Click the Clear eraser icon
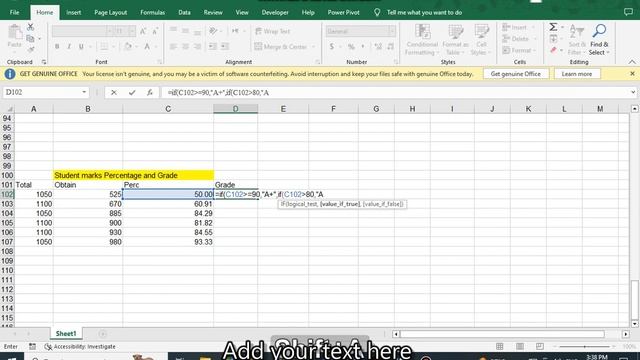The image size is (640, 360). tap(553, 50)
